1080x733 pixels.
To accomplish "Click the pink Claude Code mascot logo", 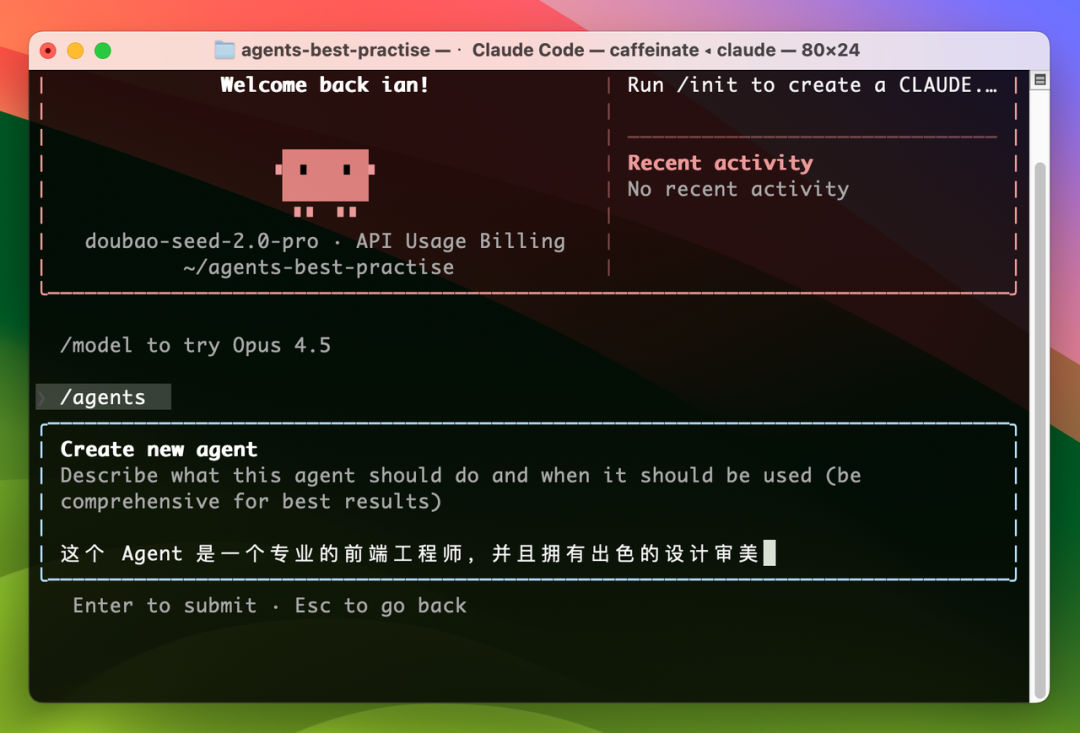I will (x=325, y=183).
